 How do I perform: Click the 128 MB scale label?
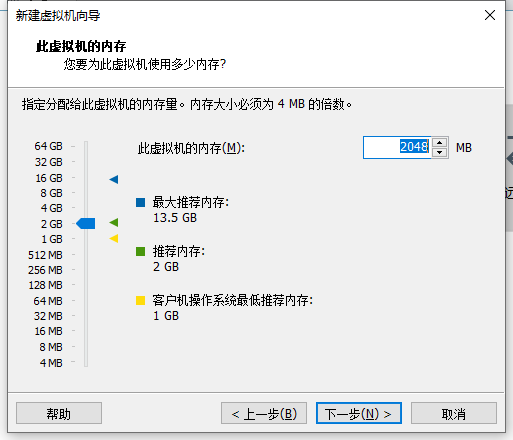(x=45, y=285)
